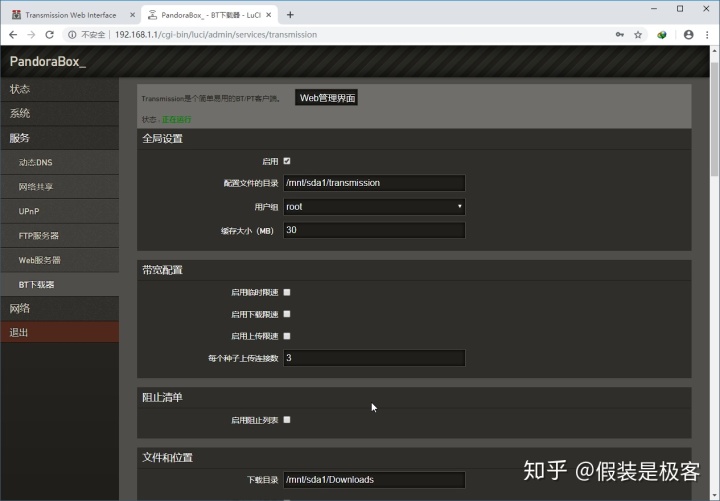The width and height of the screenshot is (720, 501).
Task: Bookmark this page with the star icon
Action: tap(638, 34)
